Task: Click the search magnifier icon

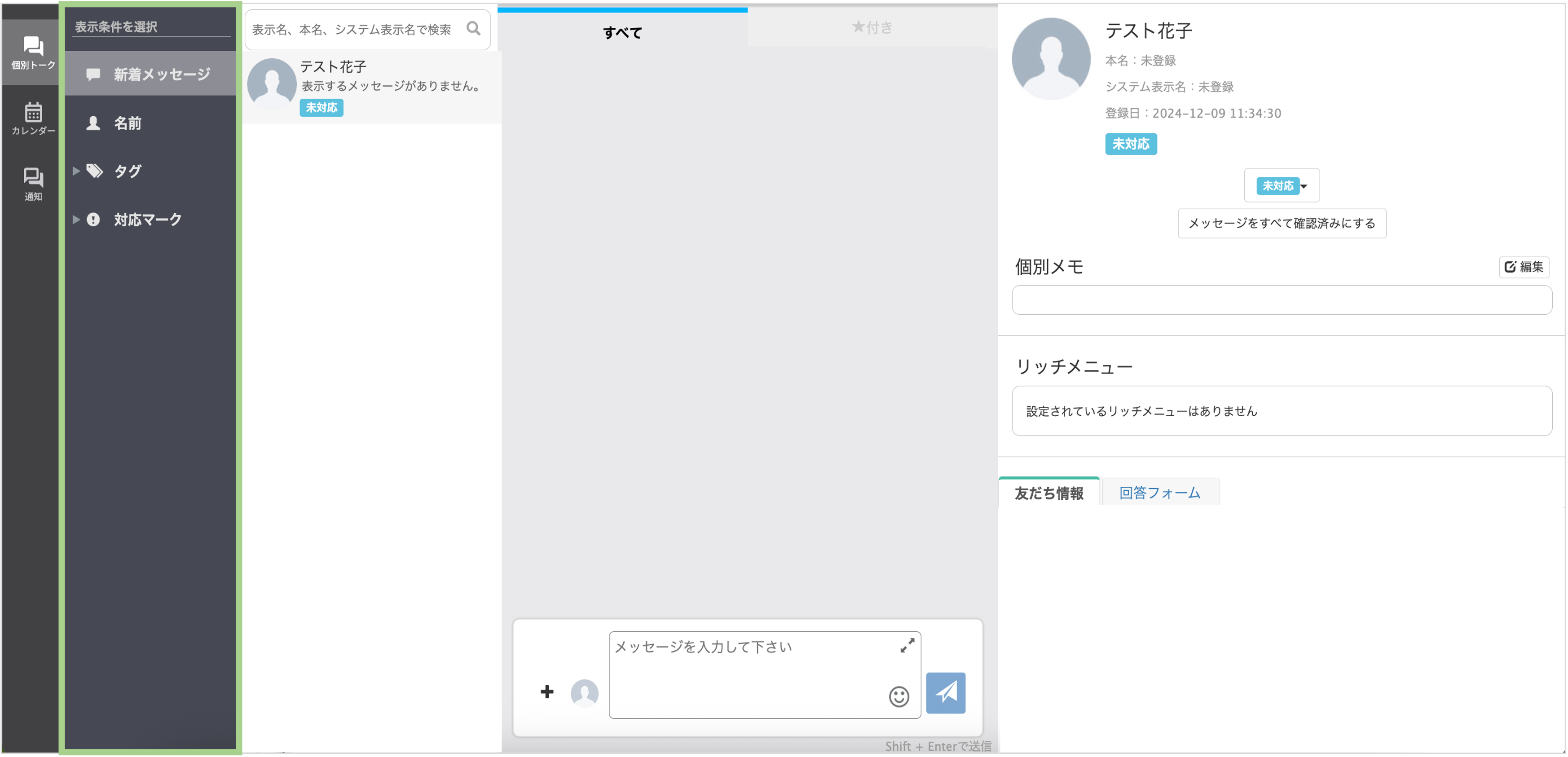Action: click(x=474, y=29)
